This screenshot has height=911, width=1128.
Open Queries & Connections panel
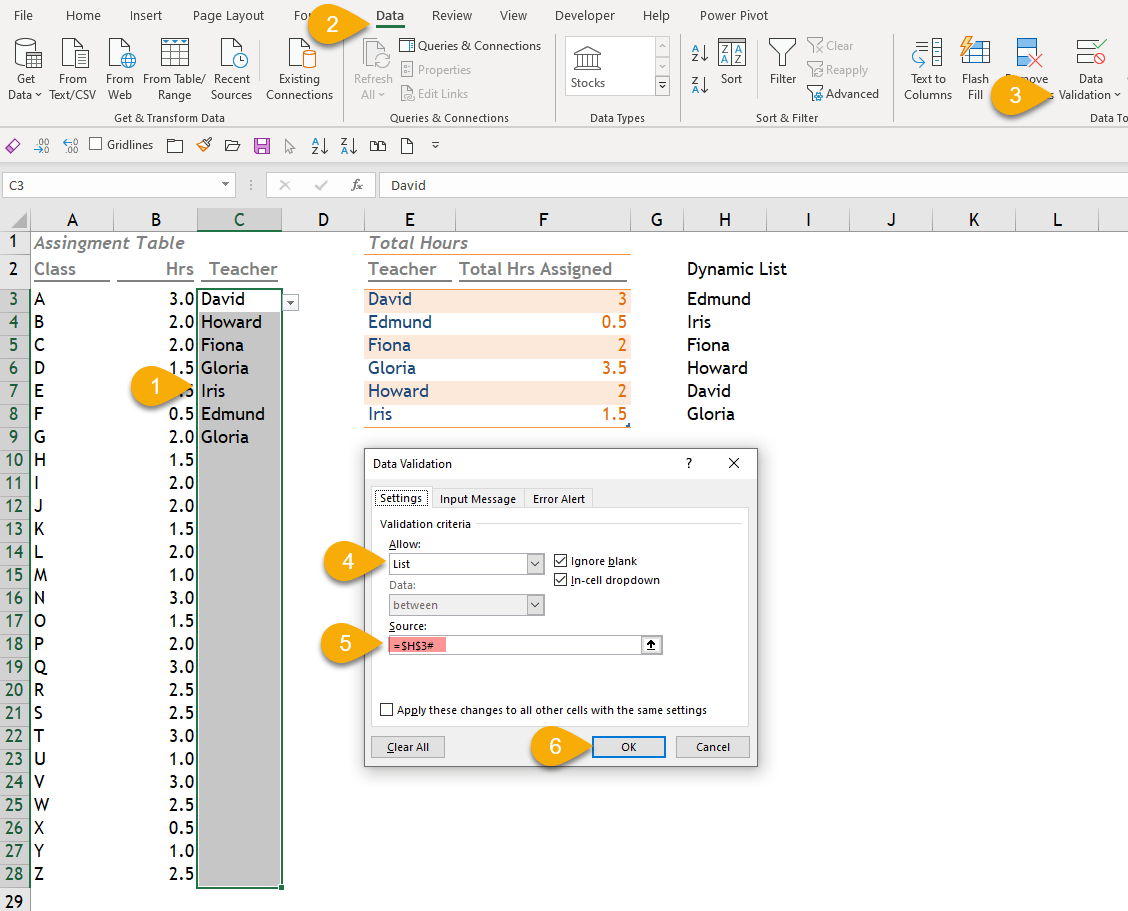(470, 45)
